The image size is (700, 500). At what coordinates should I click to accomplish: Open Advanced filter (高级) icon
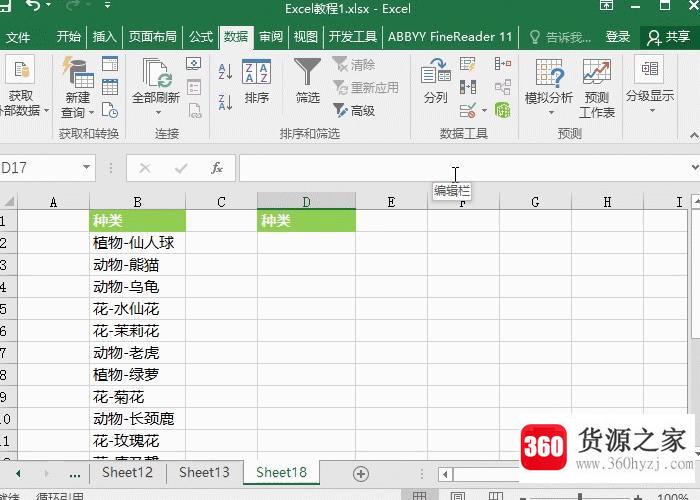(x=341, y=110)
